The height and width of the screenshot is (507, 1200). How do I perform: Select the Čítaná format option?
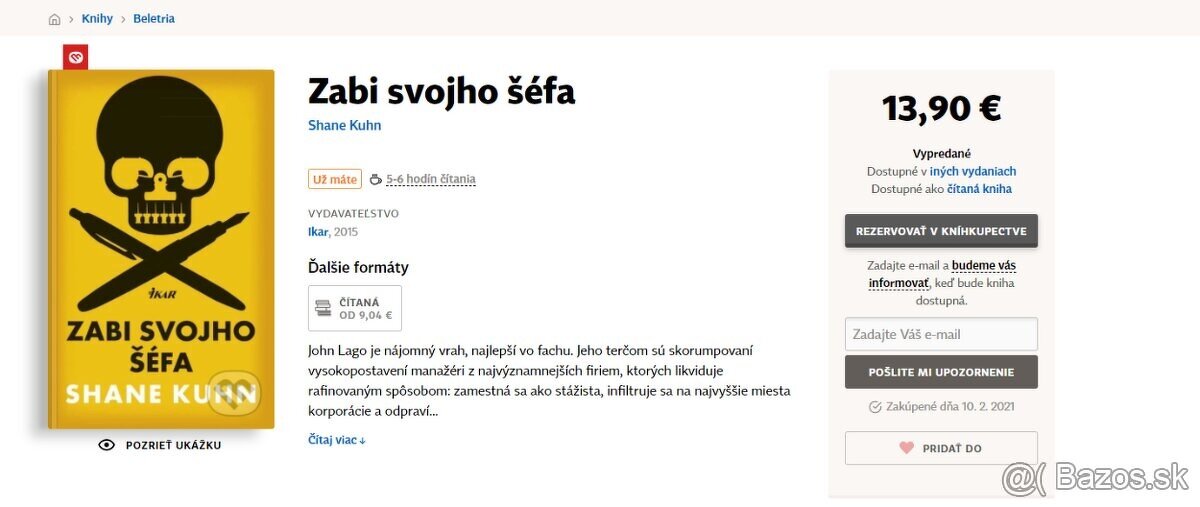355,308
